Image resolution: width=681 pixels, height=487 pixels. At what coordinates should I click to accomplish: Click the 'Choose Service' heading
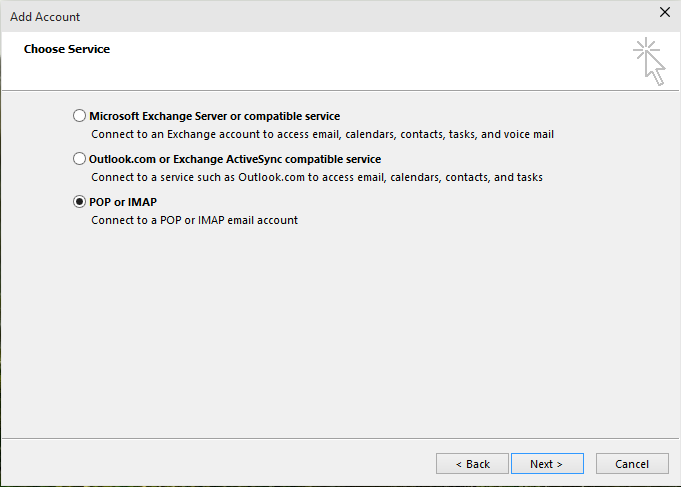[x=67, y=49]
